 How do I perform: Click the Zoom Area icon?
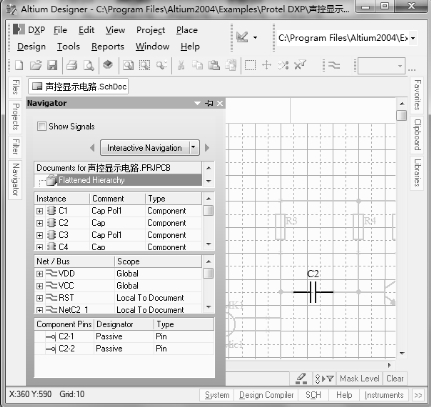144,65
